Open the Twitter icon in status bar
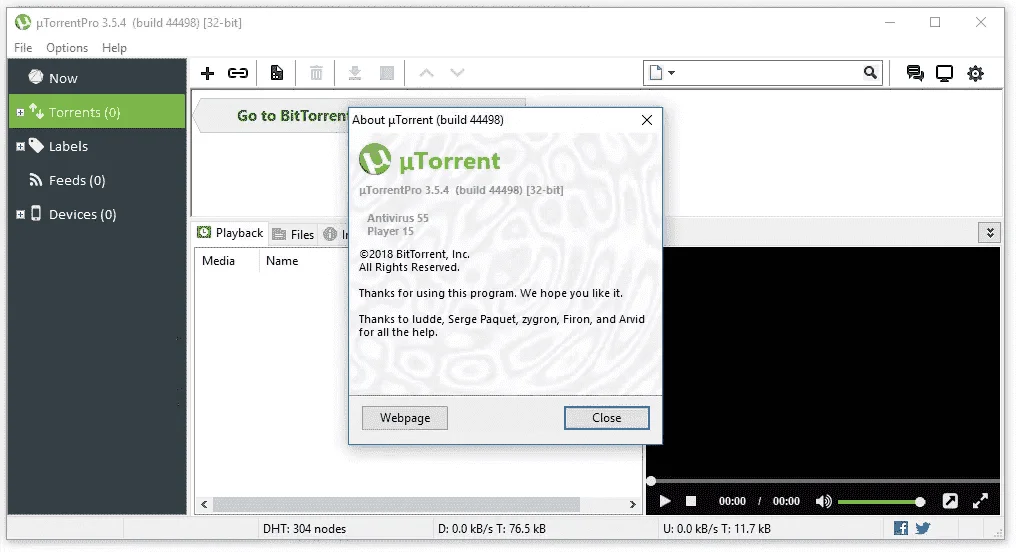The image size is (1016, 552). pos(923,528)
